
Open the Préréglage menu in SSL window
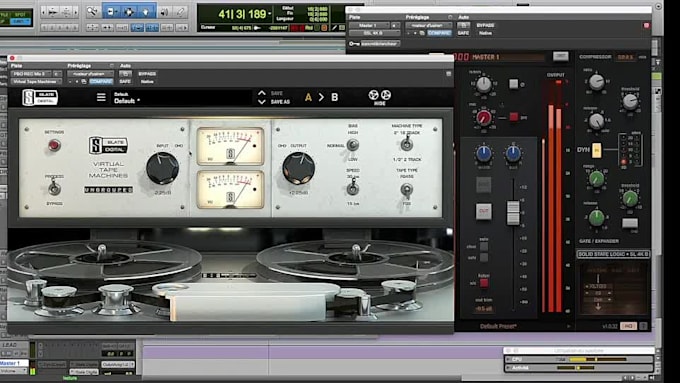pos(417,17)
